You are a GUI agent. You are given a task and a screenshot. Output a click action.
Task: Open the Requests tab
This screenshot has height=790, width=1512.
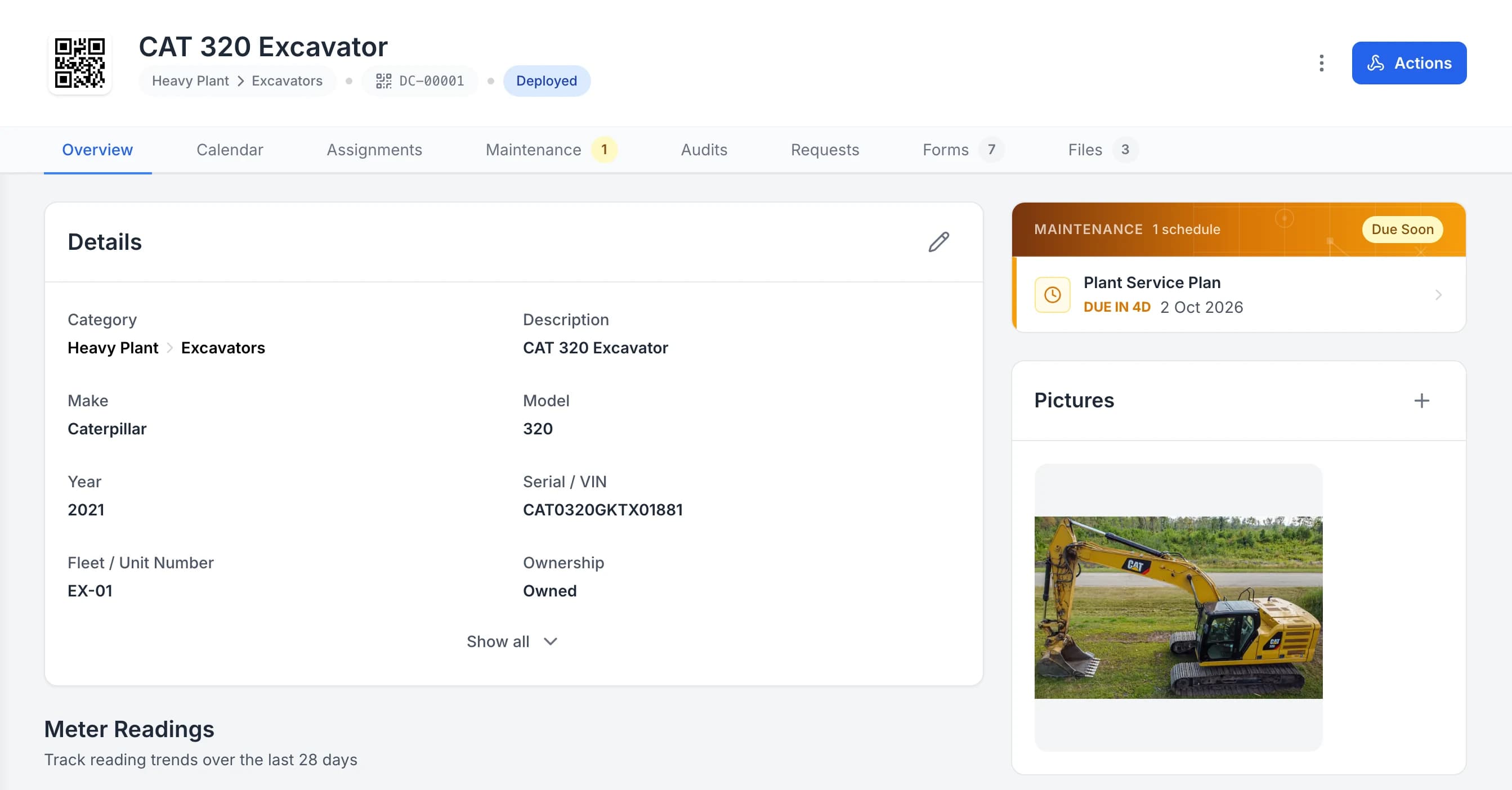click(x=825, y=150)
